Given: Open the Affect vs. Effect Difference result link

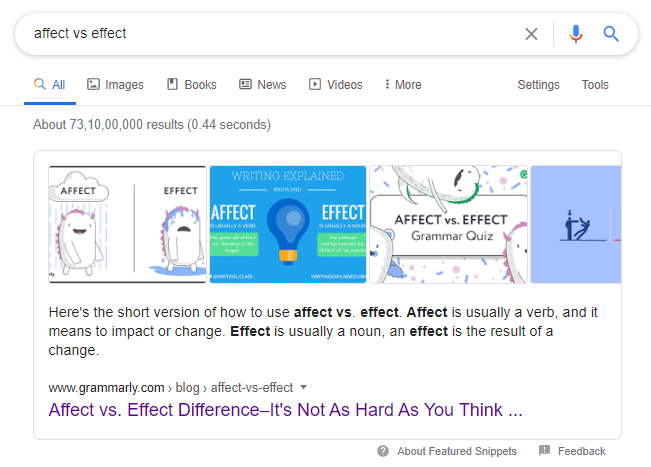Looking at the screenshot, I should tap(285, 410).
